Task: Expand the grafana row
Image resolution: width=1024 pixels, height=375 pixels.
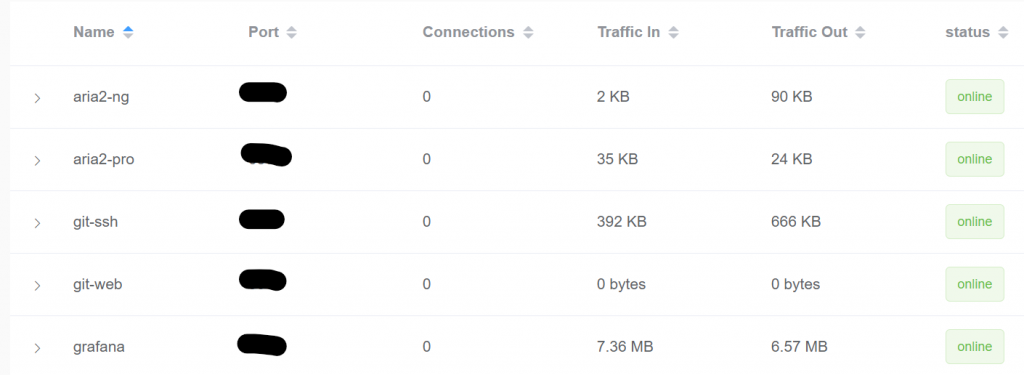Action: [37, 348]
